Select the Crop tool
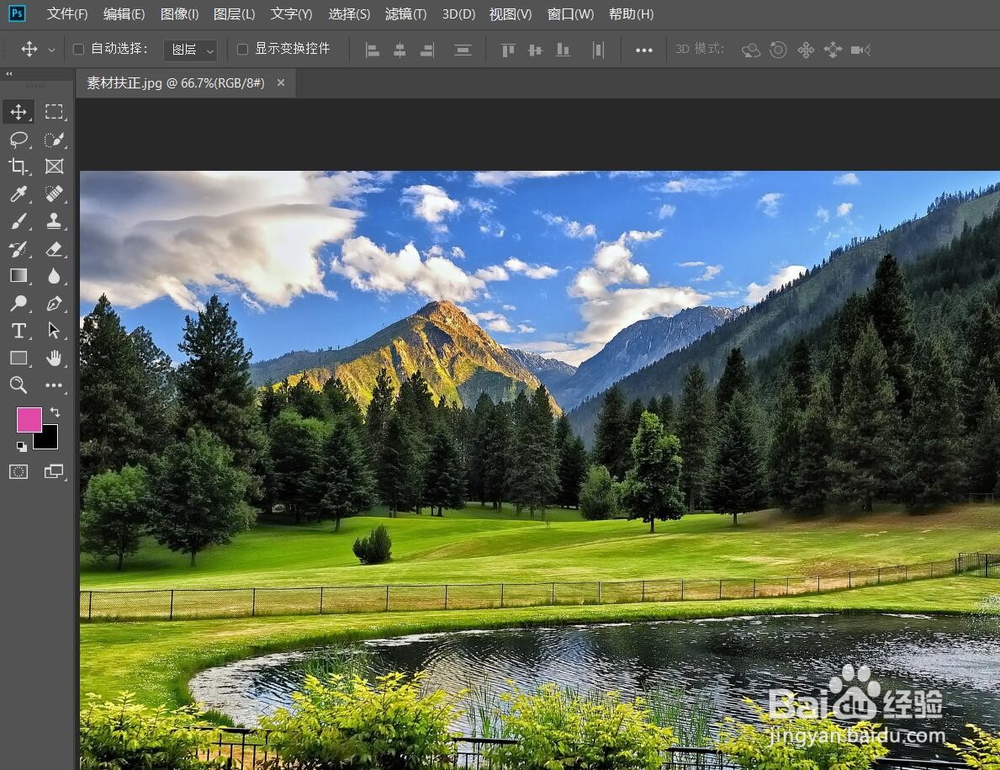 pyautogui.click(x=18, y=167)
